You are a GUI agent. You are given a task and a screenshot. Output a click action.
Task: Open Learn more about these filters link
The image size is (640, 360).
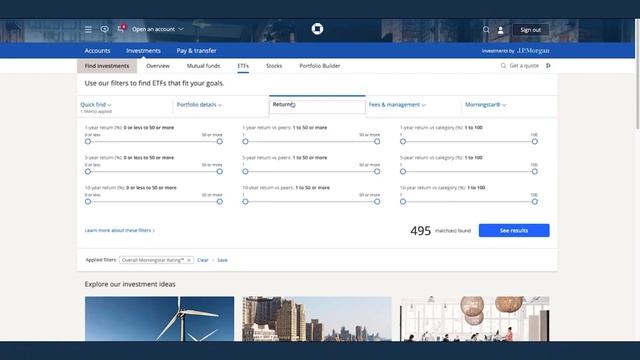120,231
